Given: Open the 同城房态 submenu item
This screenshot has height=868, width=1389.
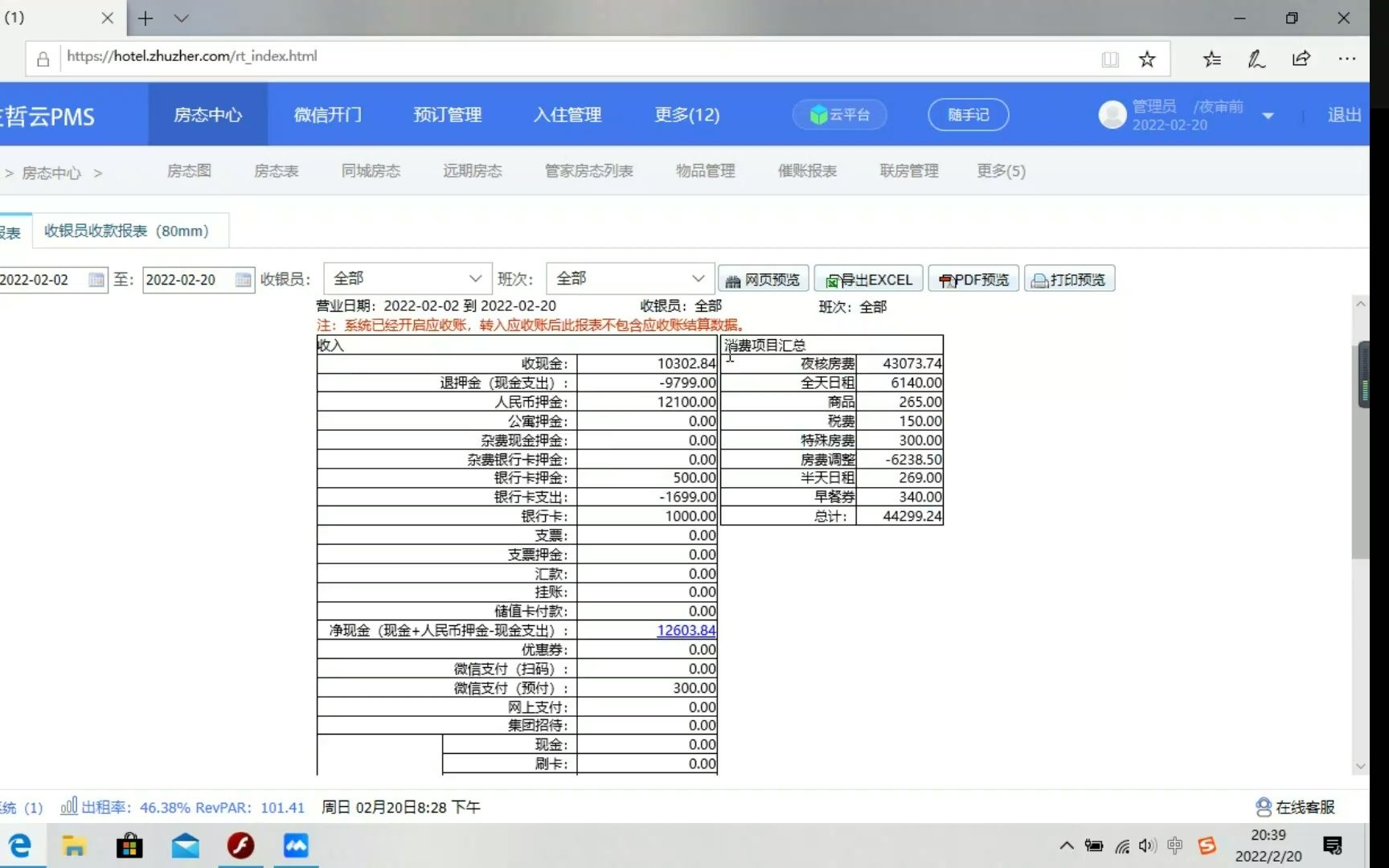Looking at the screenshot, I should 371,171.
